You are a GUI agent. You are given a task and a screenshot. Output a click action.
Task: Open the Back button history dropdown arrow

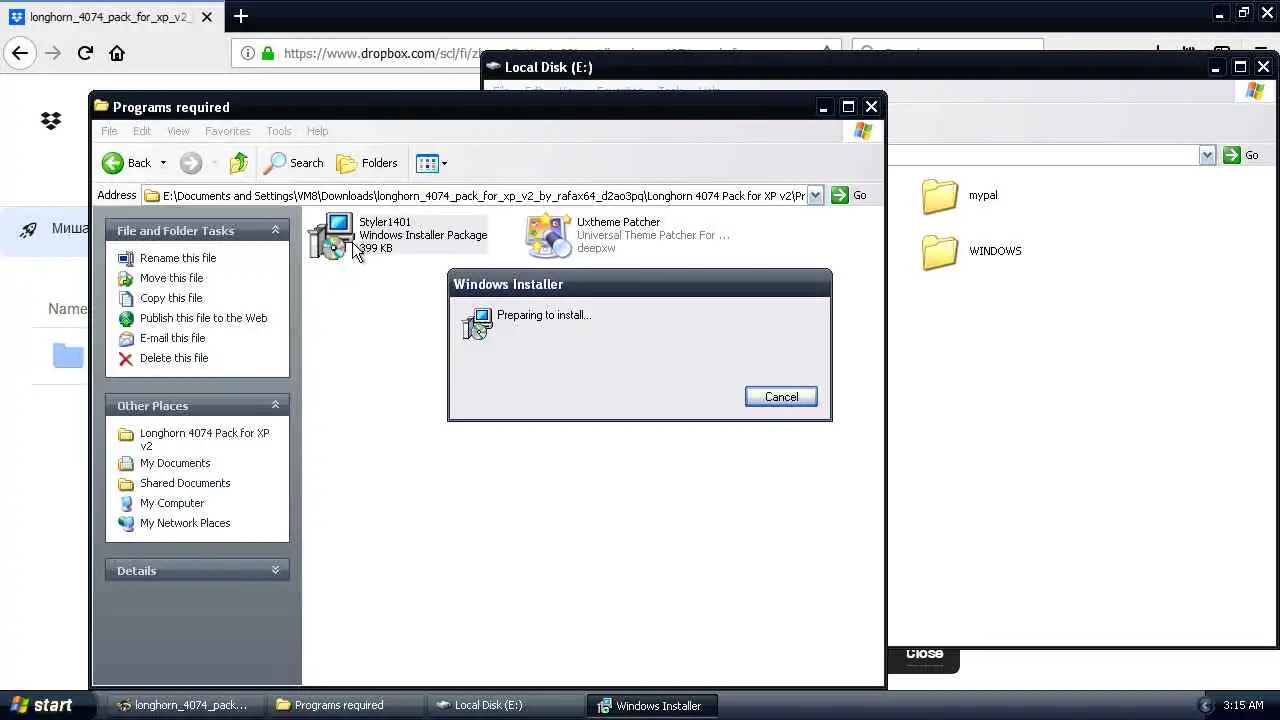point(163,163)
